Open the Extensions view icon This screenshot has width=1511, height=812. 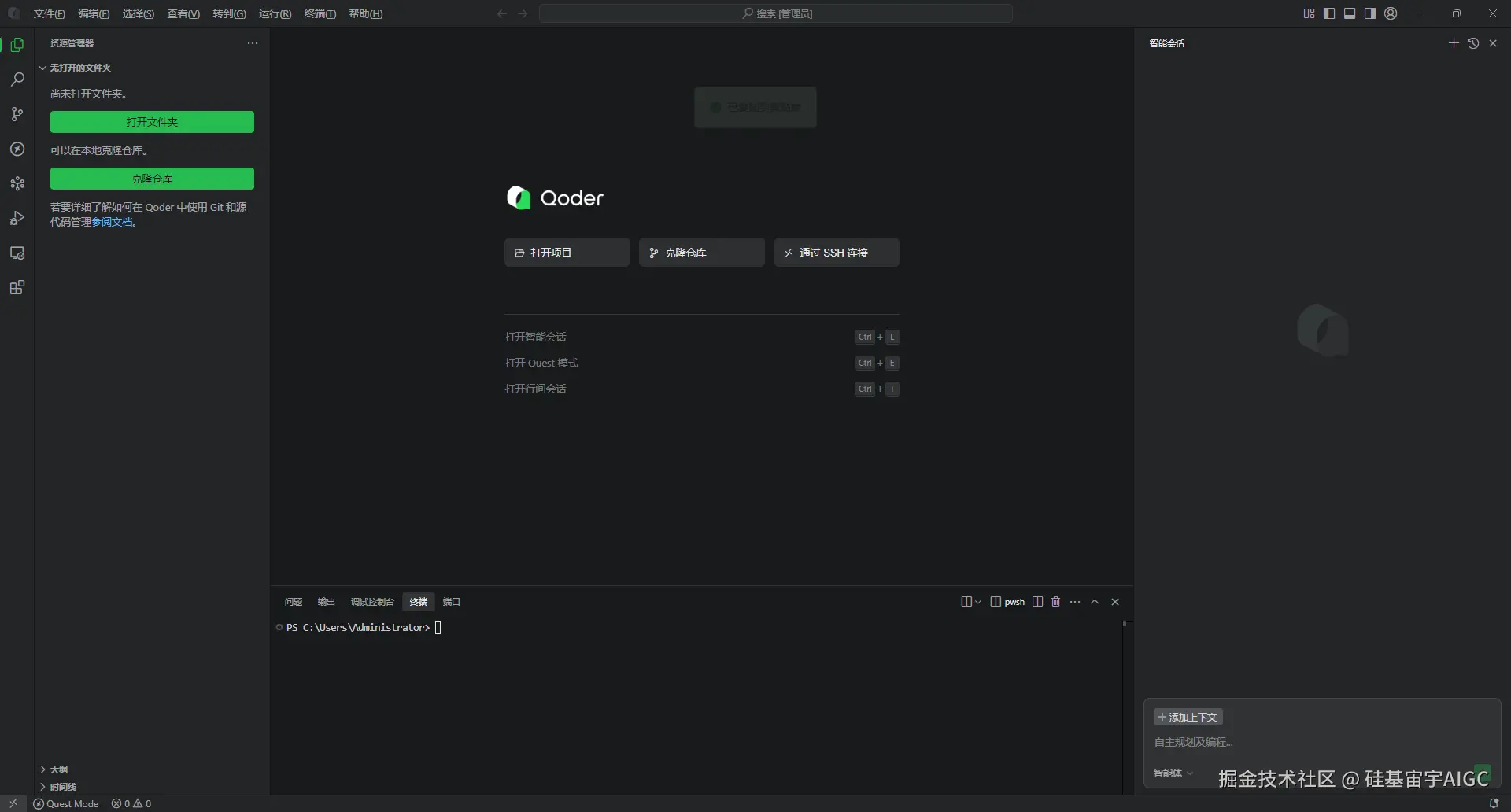(17, 288)
